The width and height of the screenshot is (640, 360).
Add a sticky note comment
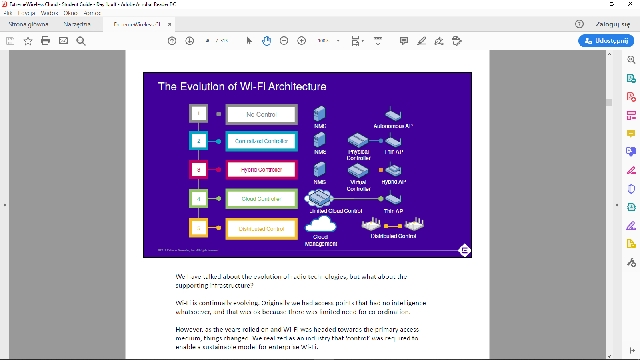point(404,41)
